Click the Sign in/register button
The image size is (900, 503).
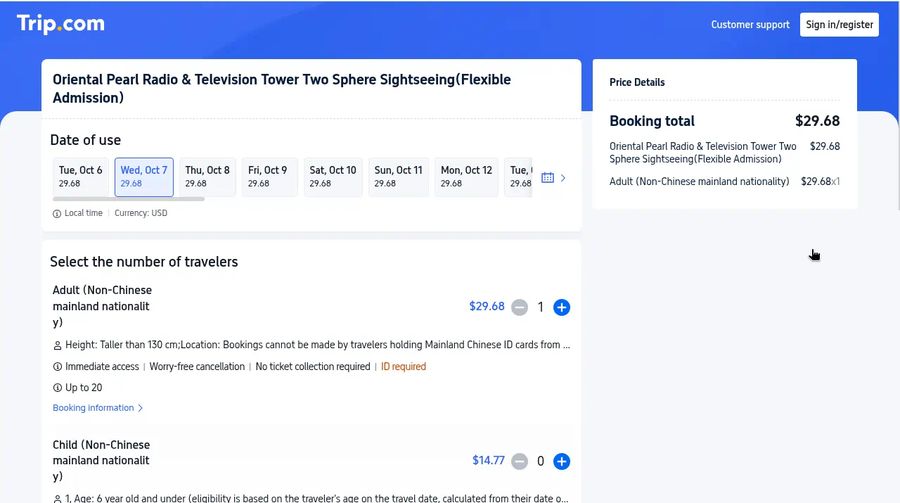(839, 25)
